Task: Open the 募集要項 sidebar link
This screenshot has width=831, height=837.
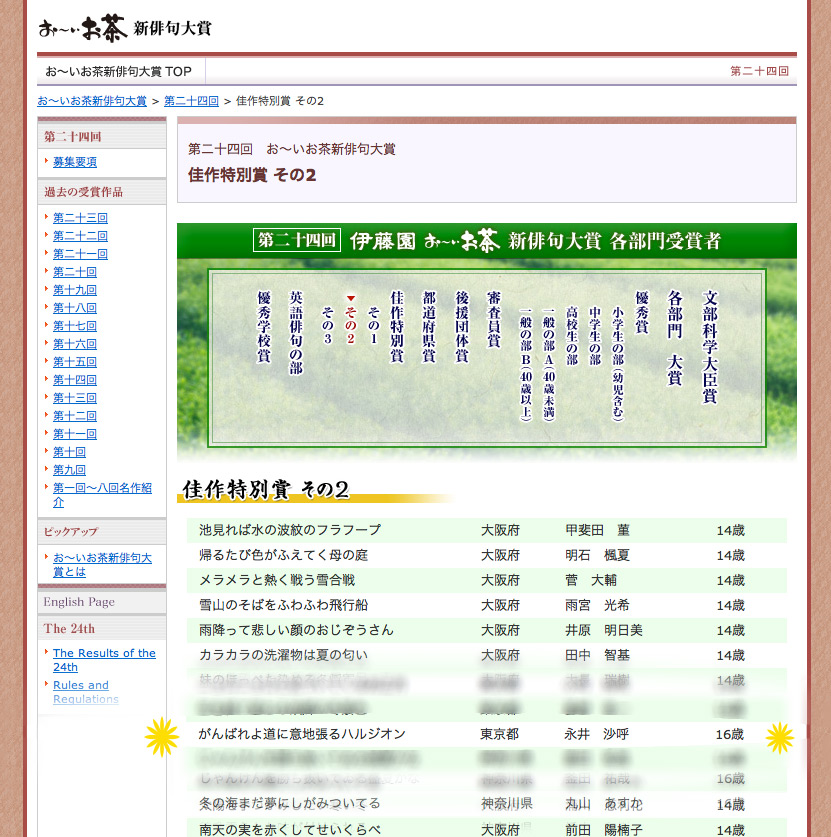Action: point(75,162)
